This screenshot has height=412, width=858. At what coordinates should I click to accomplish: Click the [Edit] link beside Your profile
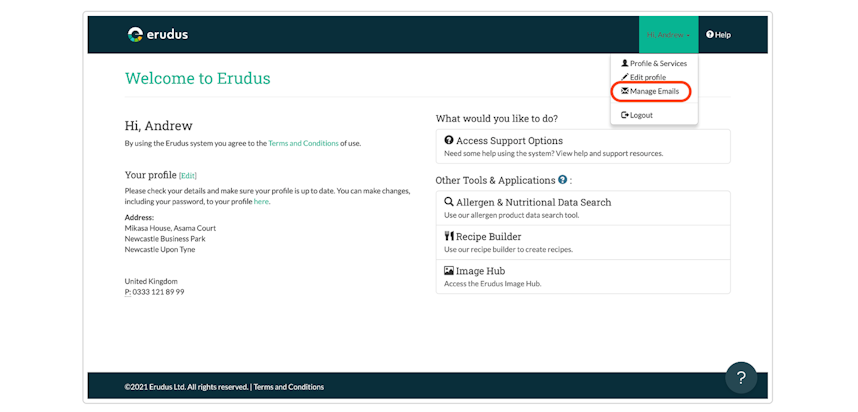coord(188,176)
